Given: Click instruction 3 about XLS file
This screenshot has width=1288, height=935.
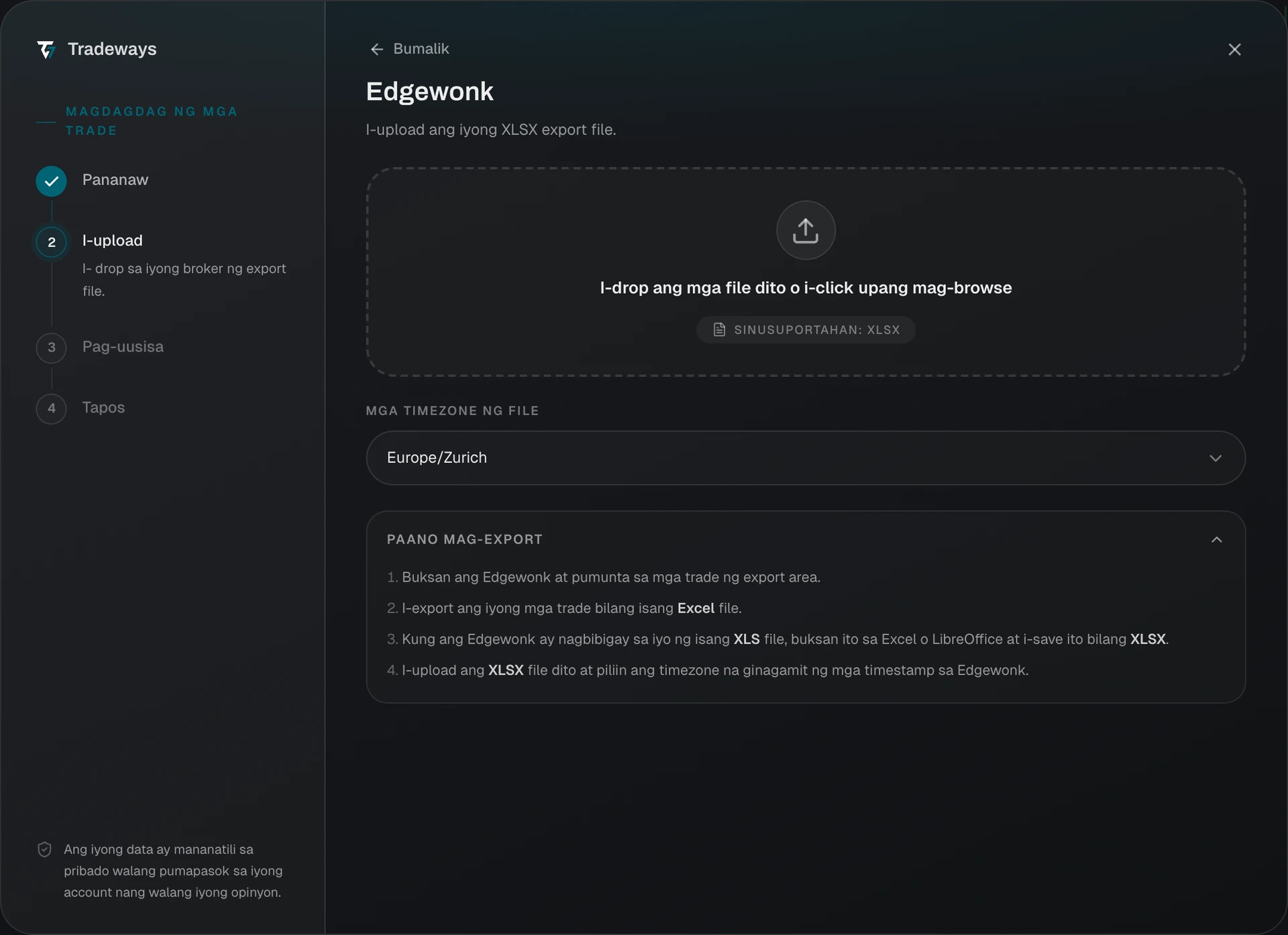Looking at the screenshot, I should click(x=778, y=639).
